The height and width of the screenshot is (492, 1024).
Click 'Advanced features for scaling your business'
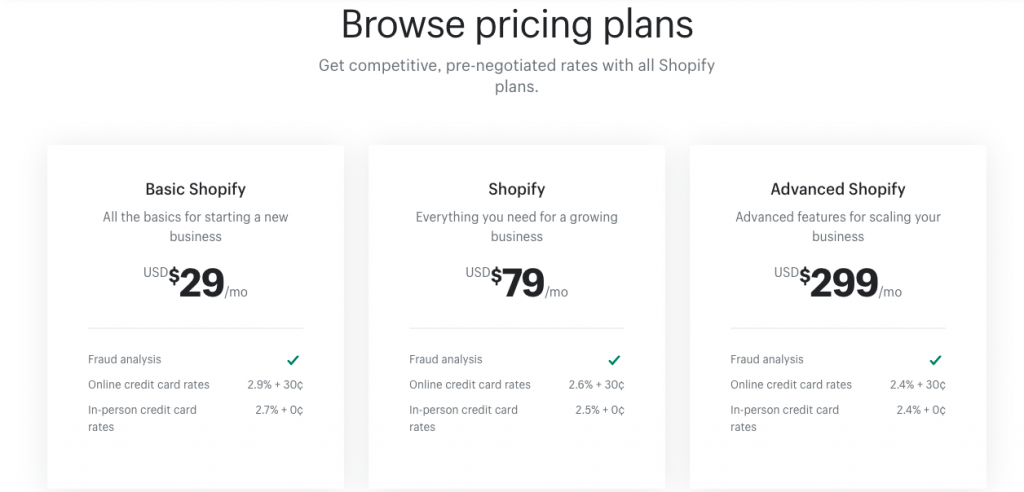(x=838, y=227)
